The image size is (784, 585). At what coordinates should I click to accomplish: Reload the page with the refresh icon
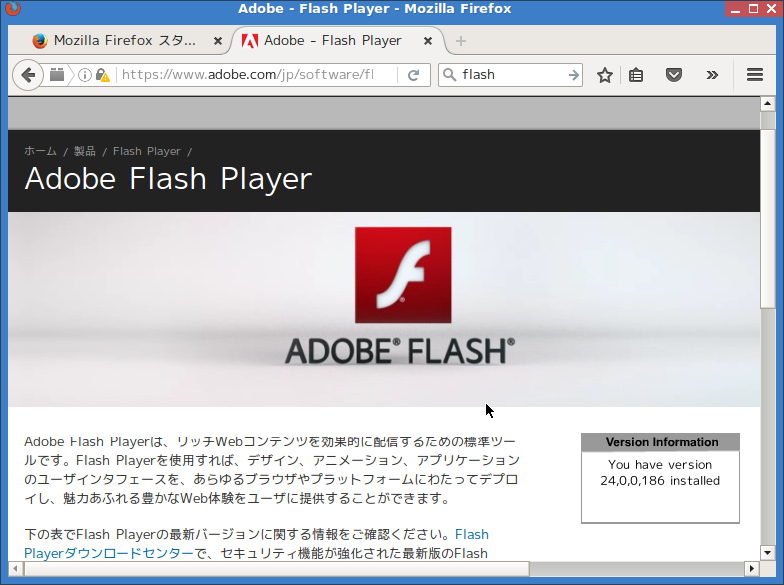click(x=414, y=75)
